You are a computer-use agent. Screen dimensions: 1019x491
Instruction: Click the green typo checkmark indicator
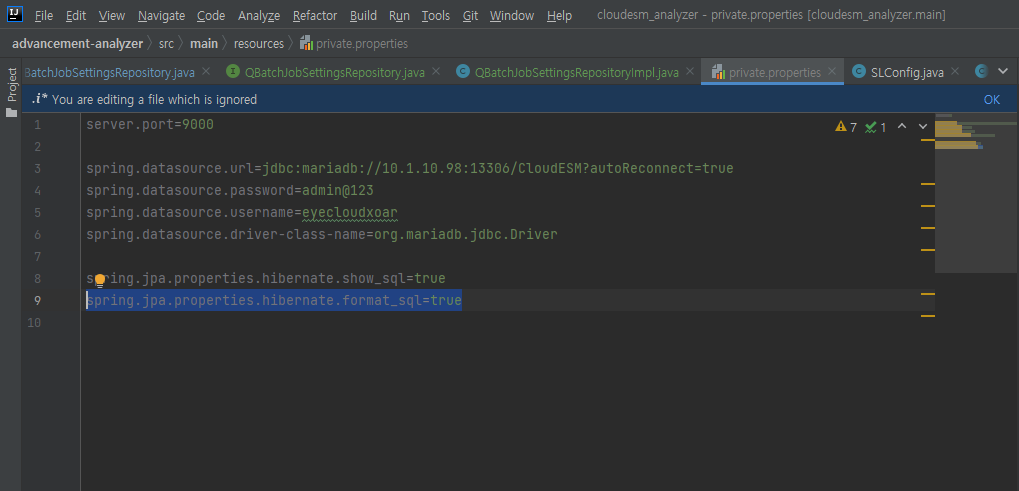(x=875, y=127)
